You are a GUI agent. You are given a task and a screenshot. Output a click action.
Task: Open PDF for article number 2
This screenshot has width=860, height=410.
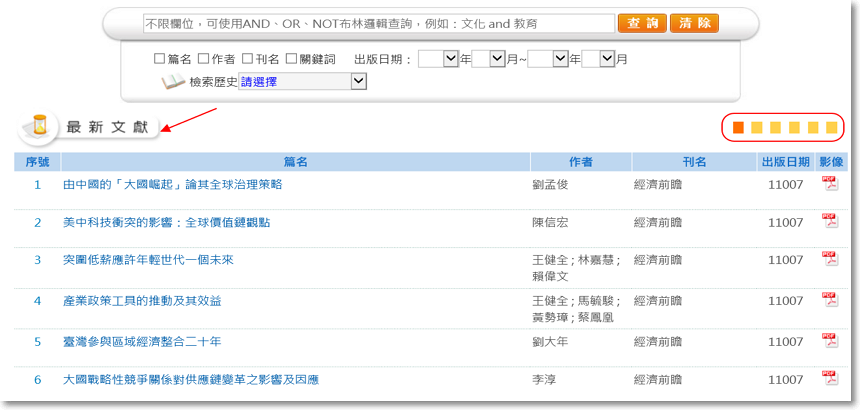tap(829, 220)
